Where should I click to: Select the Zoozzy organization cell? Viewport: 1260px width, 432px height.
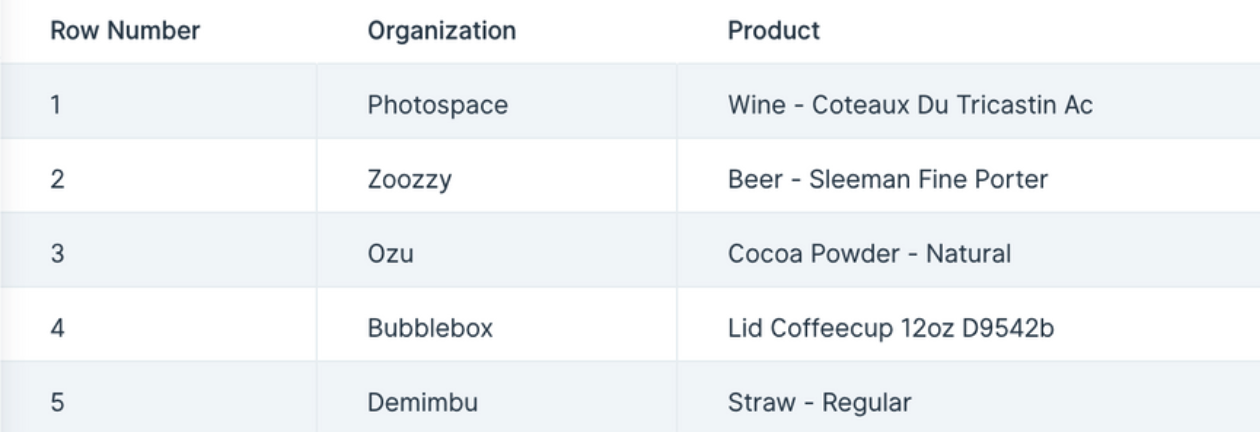click(x=497, y=176)
